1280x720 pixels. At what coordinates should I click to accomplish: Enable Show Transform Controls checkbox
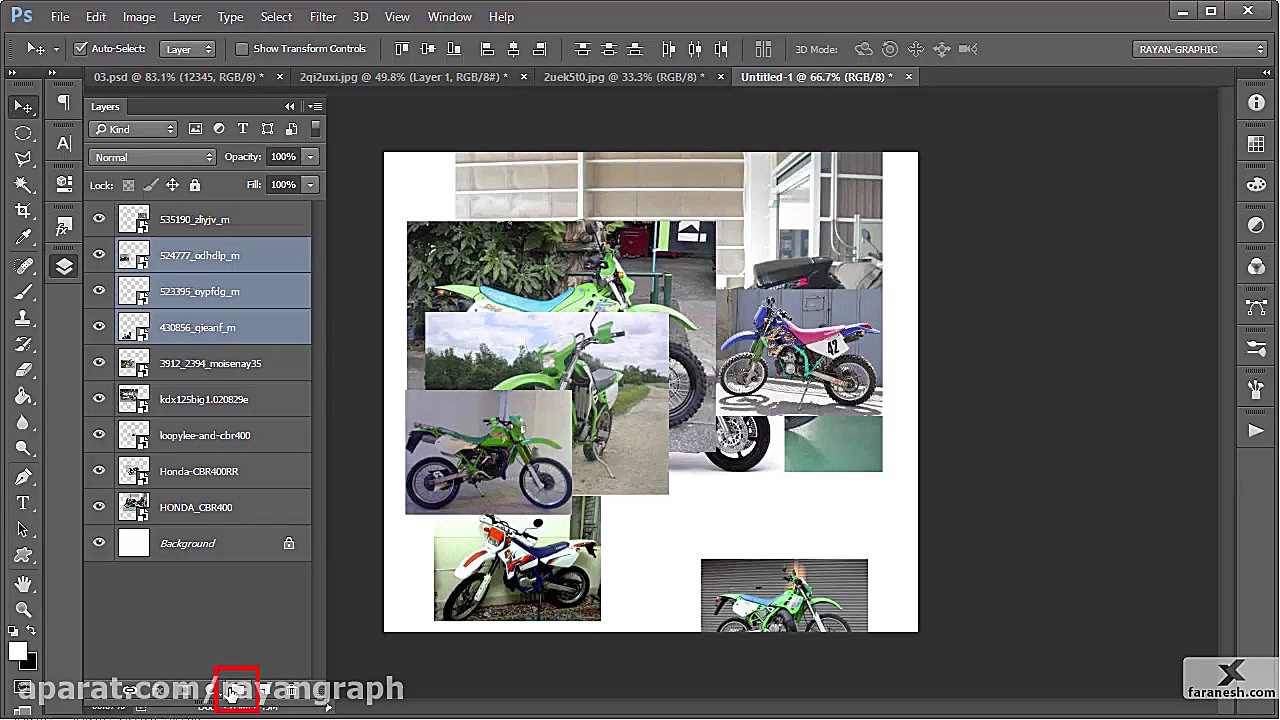click(242, 49)
